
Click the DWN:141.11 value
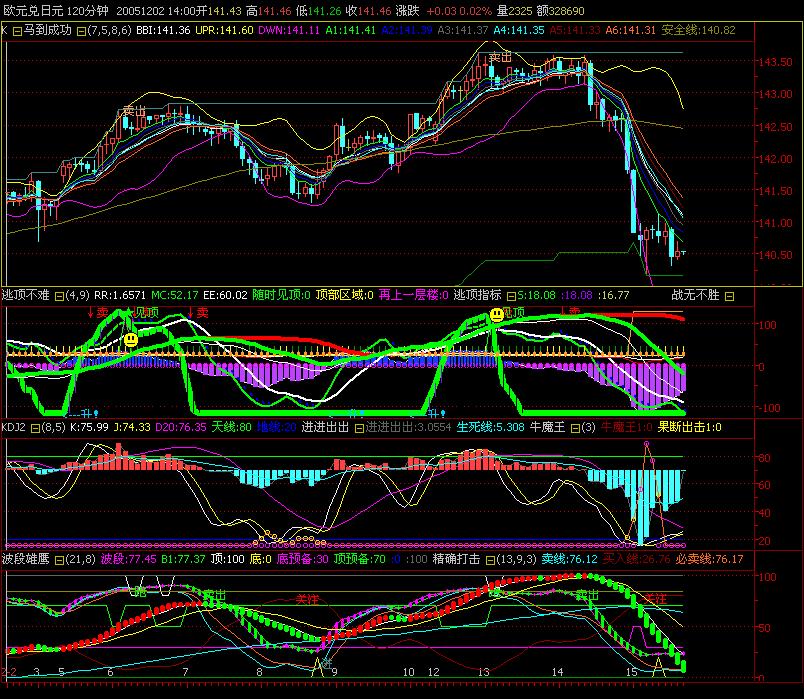click(x=289, y=30)
